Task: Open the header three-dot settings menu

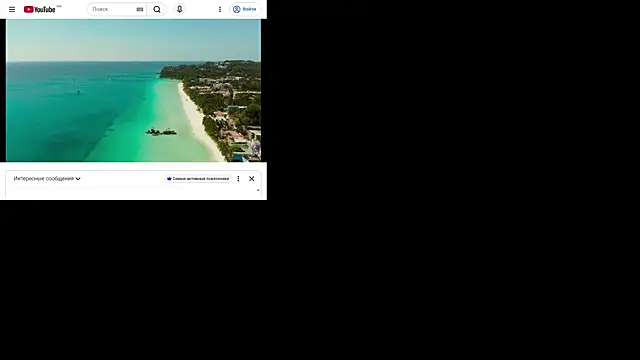Action: (x=220, y=9)
